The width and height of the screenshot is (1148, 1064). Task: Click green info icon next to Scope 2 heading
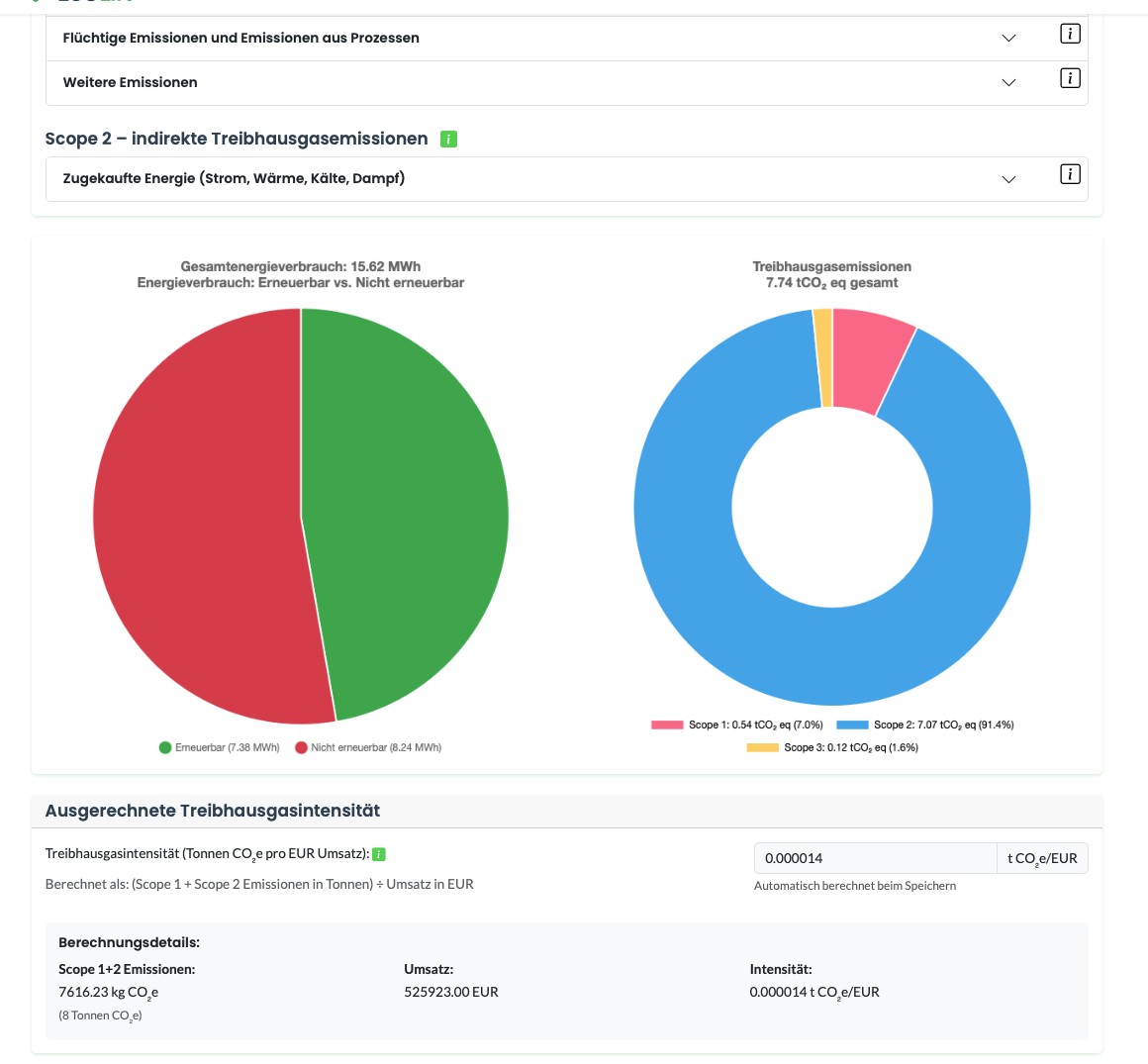(448, 140)
